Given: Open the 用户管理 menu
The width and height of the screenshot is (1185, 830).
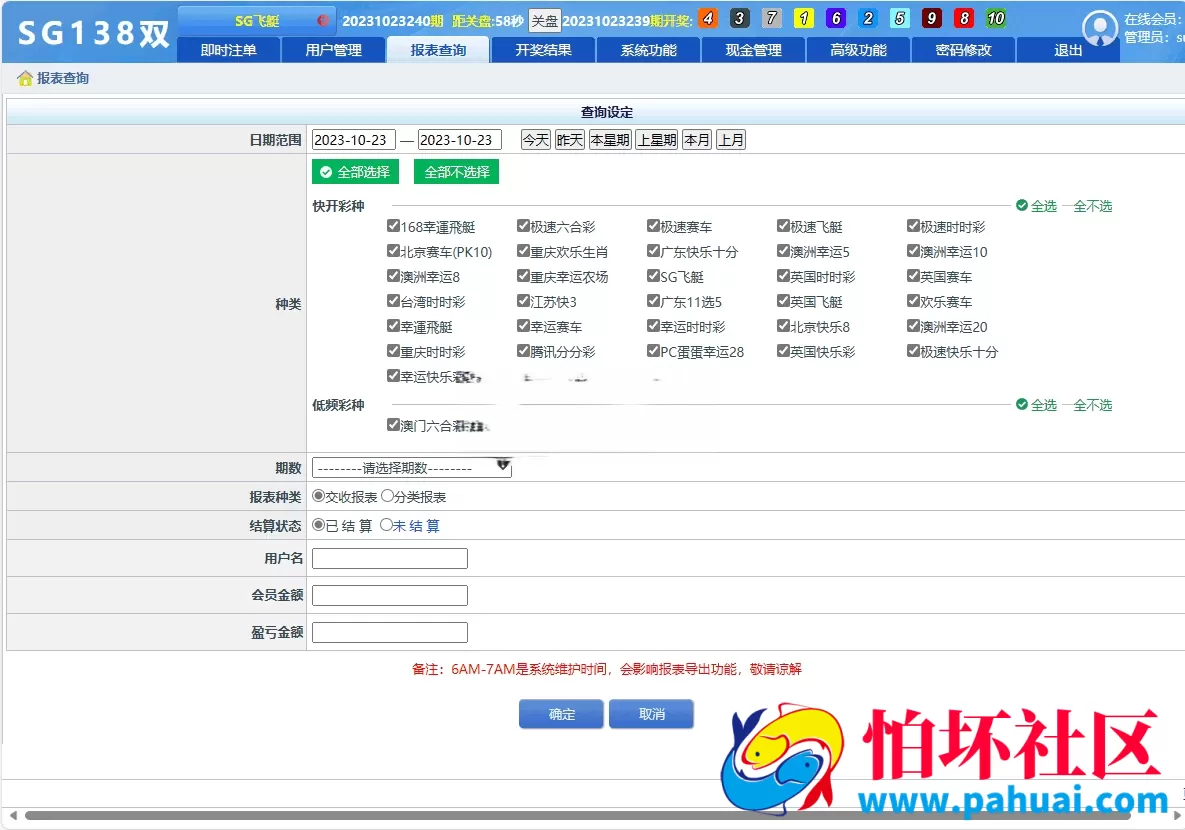Looking at the screenshot, I should coord(333,50).
